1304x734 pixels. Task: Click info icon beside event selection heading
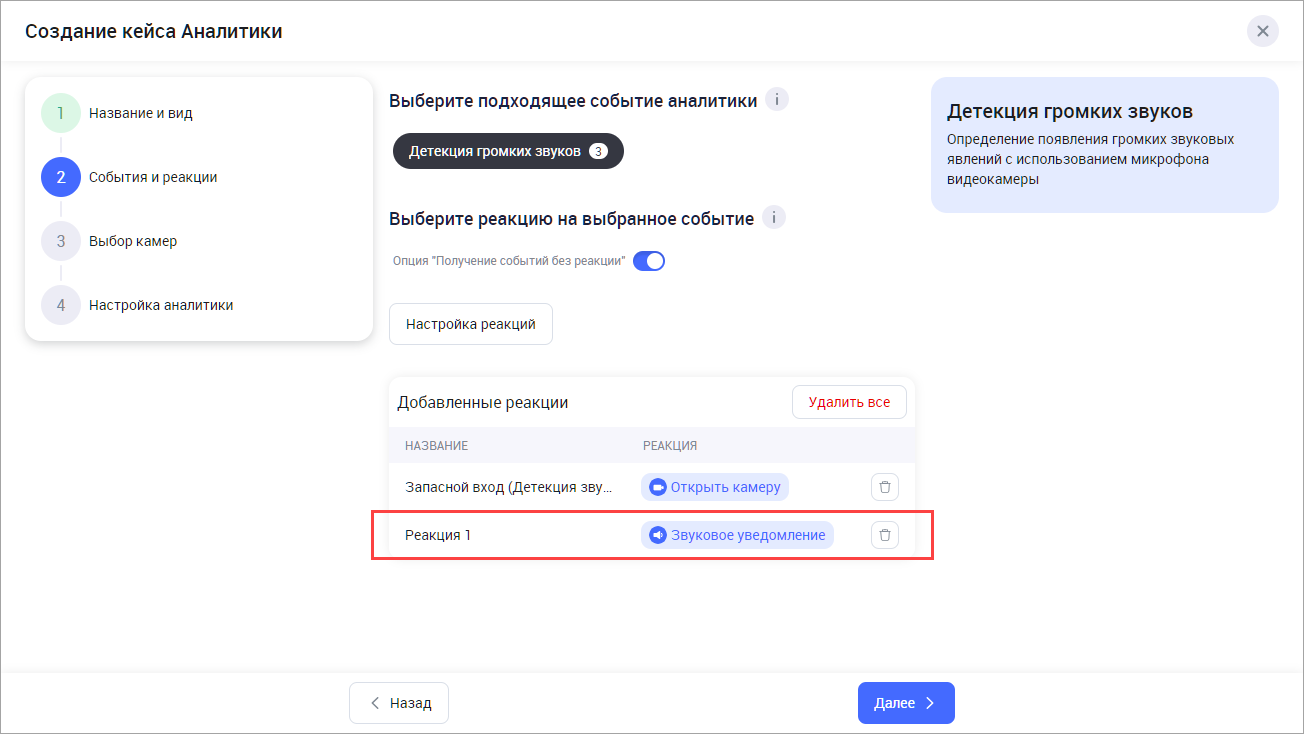(x=777, y=100)
